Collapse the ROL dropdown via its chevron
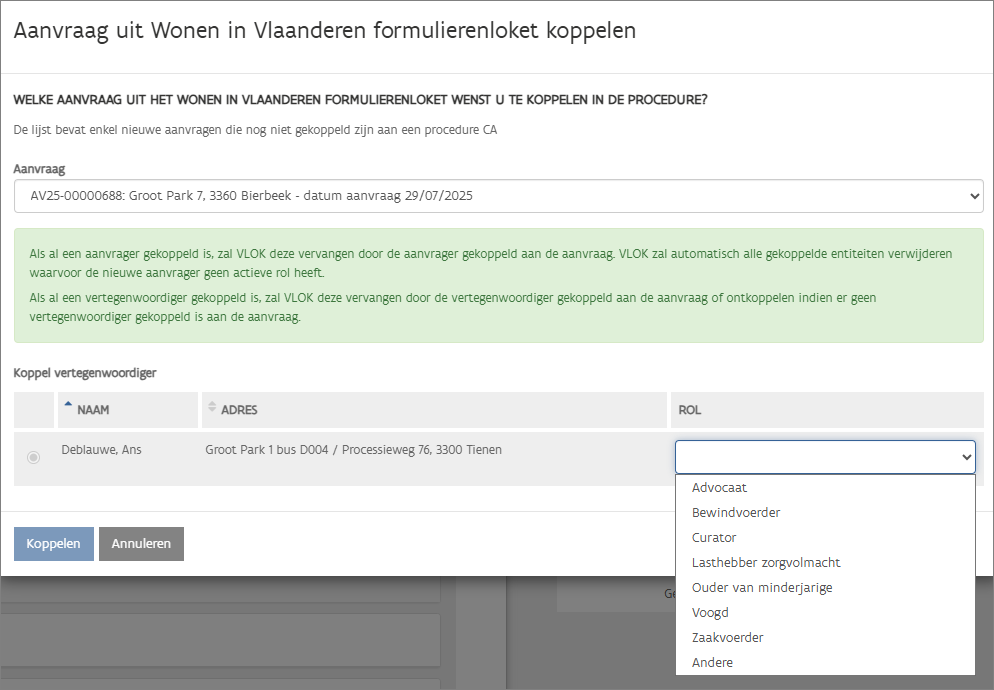Image resolution: width=994 pixels, height=690 pixels. click(966, 457)
